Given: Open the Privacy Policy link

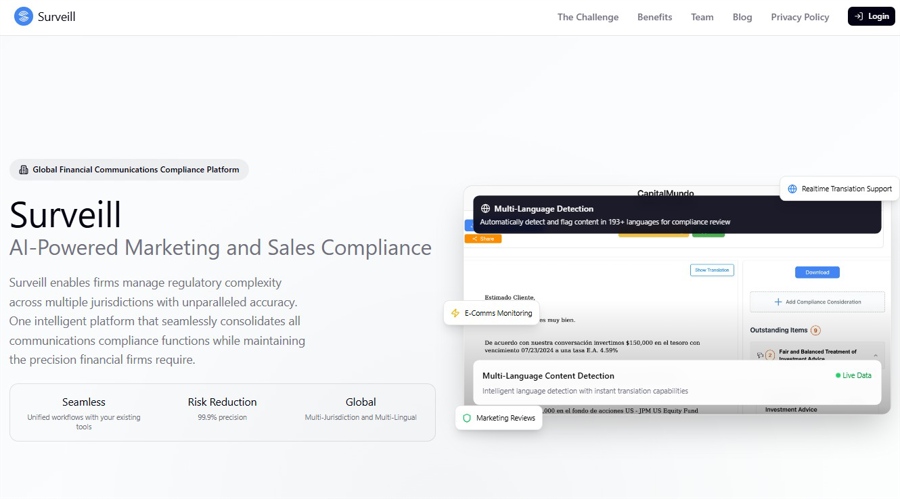Looking at the screenshot, I should pos(800,17).
